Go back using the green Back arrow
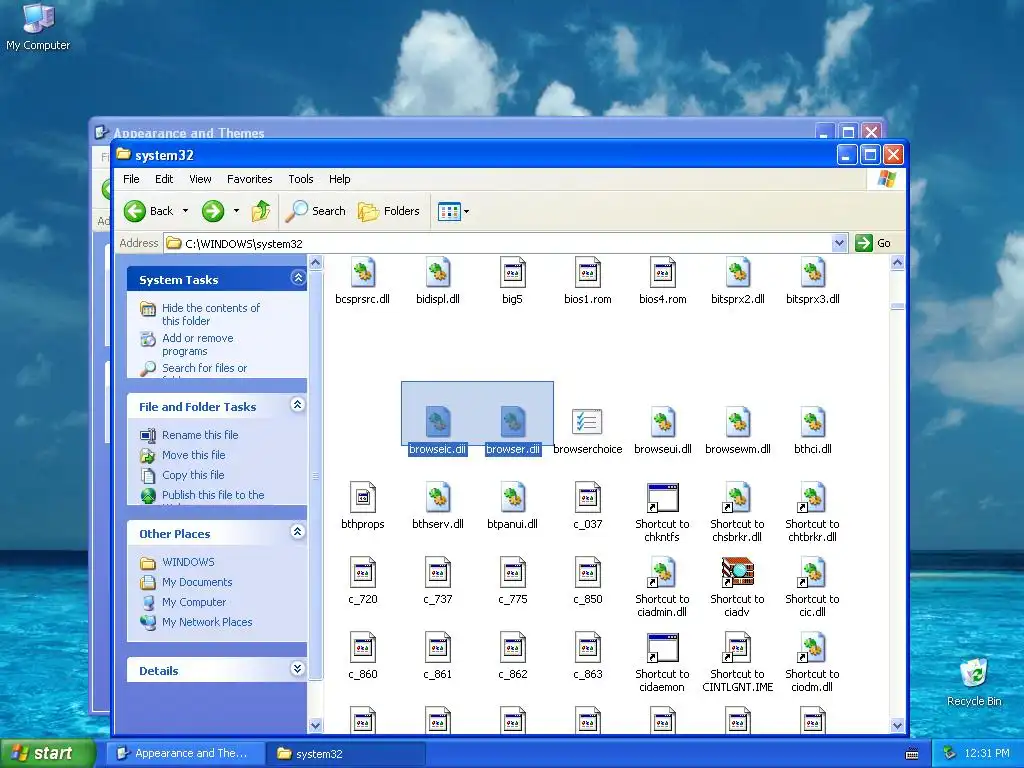Image resolution: width=1024 pixels, height=768 pixels. pos(135,211)
